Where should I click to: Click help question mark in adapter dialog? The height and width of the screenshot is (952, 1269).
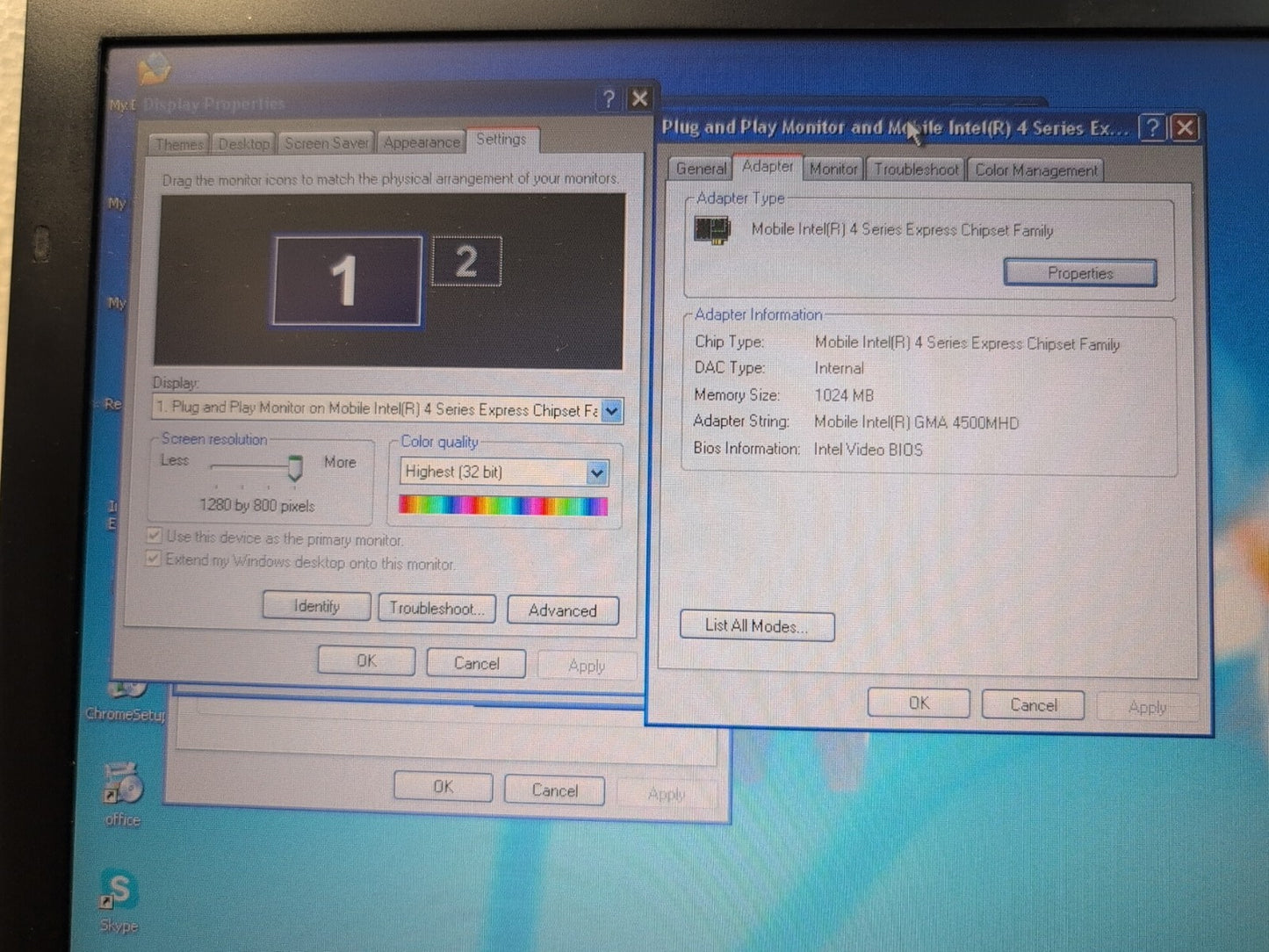point(1152,128)
